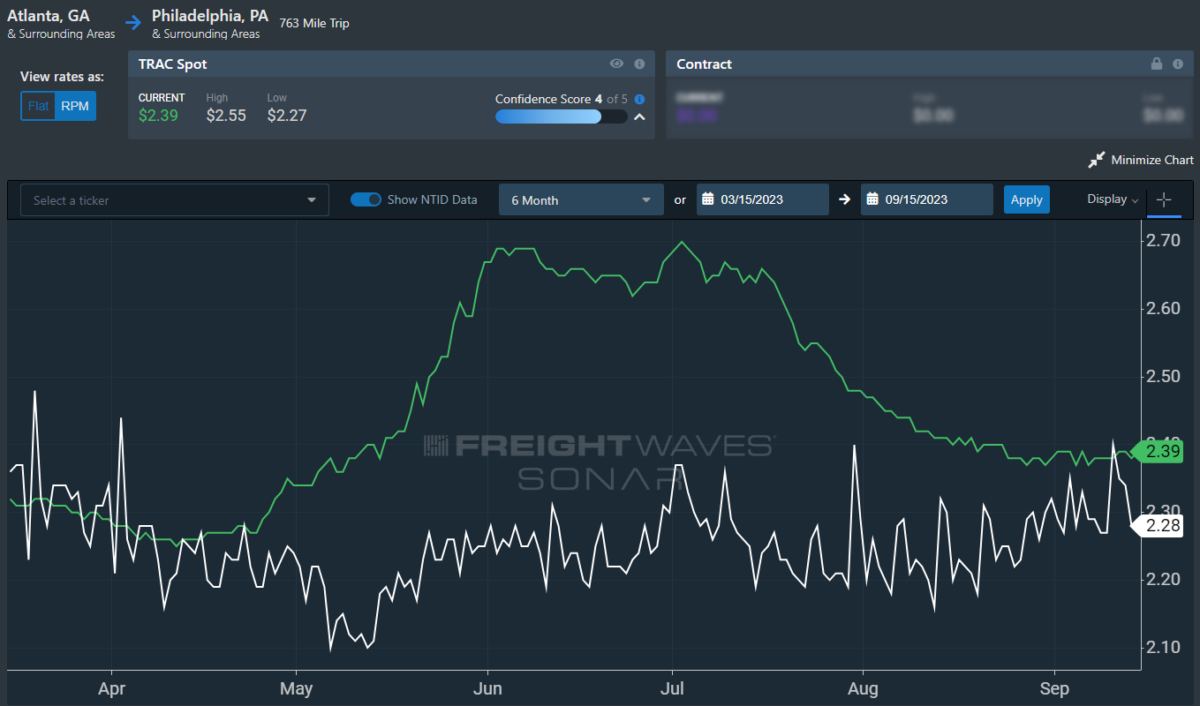Open the Select a ticker dropdown

point(175,200)
